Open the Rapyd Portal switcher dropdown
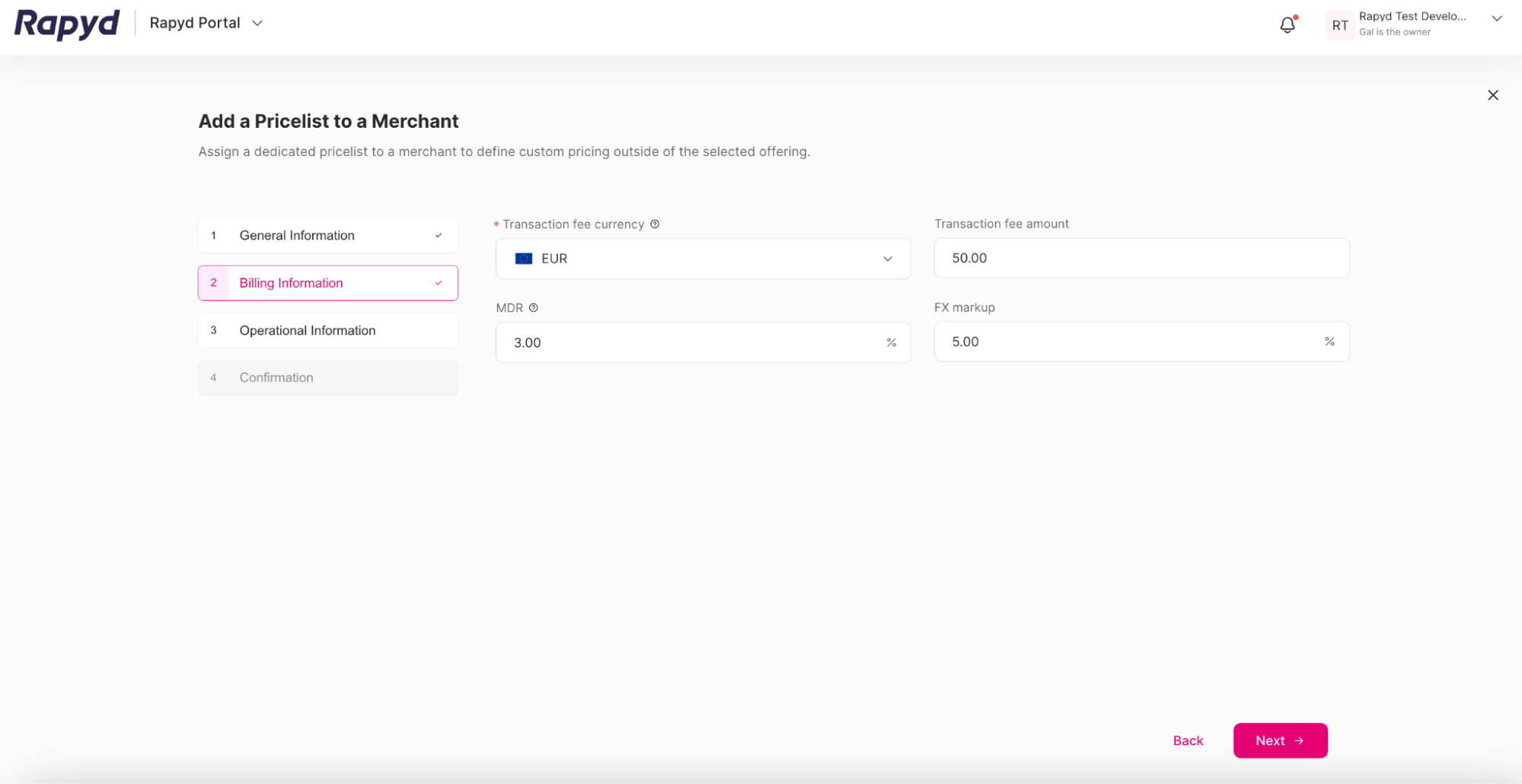The image size is (1522, 784). (x=206, y=23)
